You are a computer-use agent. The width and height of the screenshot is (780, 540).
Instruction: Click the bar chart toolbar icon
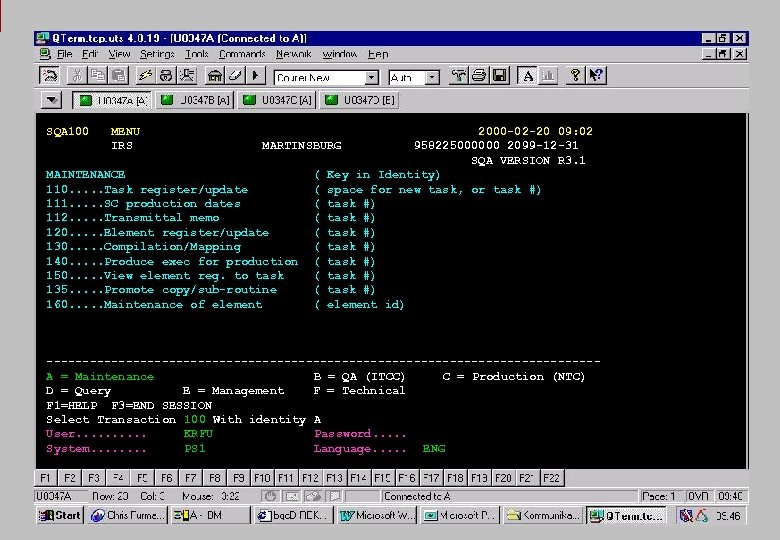[548, 76]
